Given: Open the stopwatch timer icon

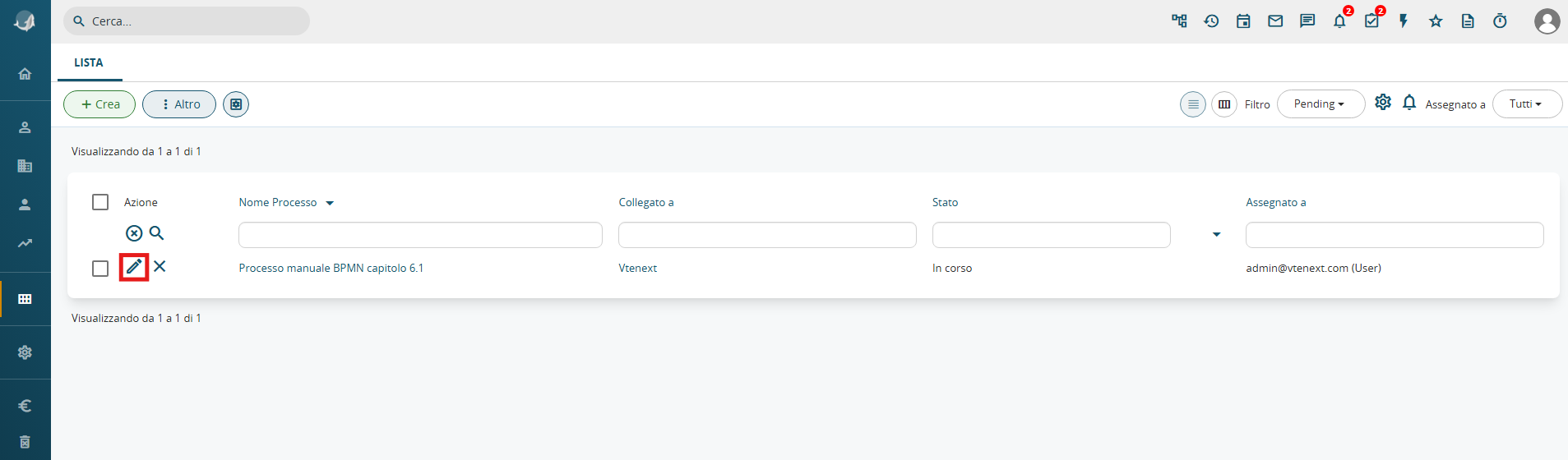Looking at the screenshot, I should (x=1500, y=21).
